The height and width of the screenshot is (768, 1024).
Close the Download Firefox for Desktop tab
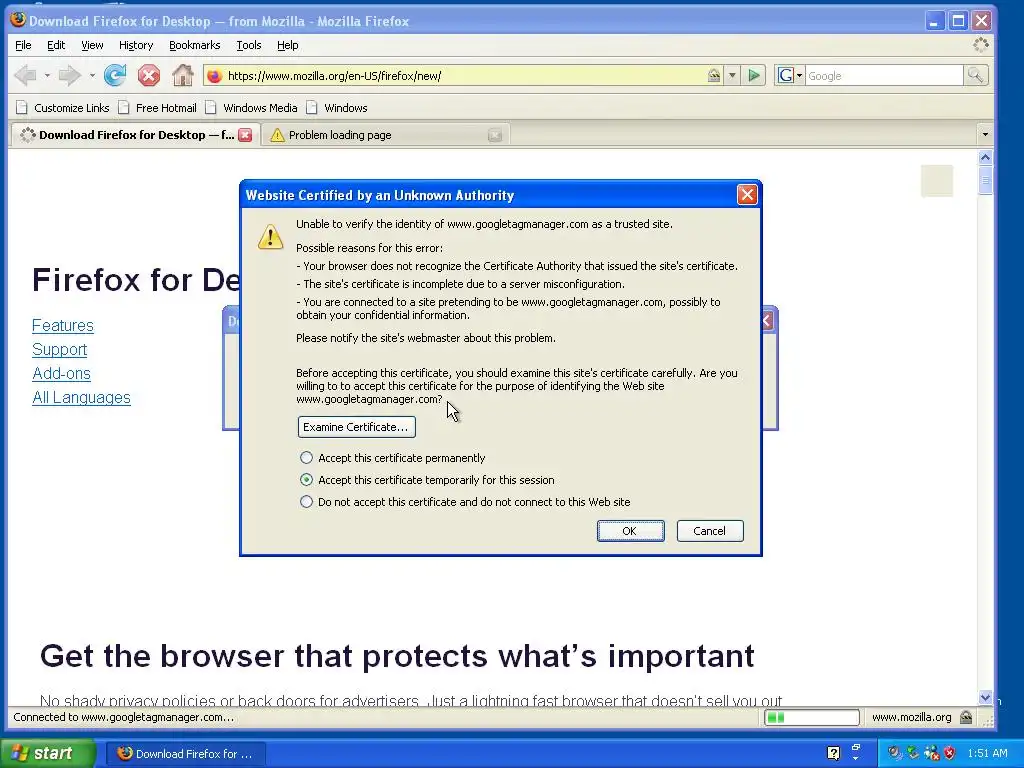coord(245,135)
